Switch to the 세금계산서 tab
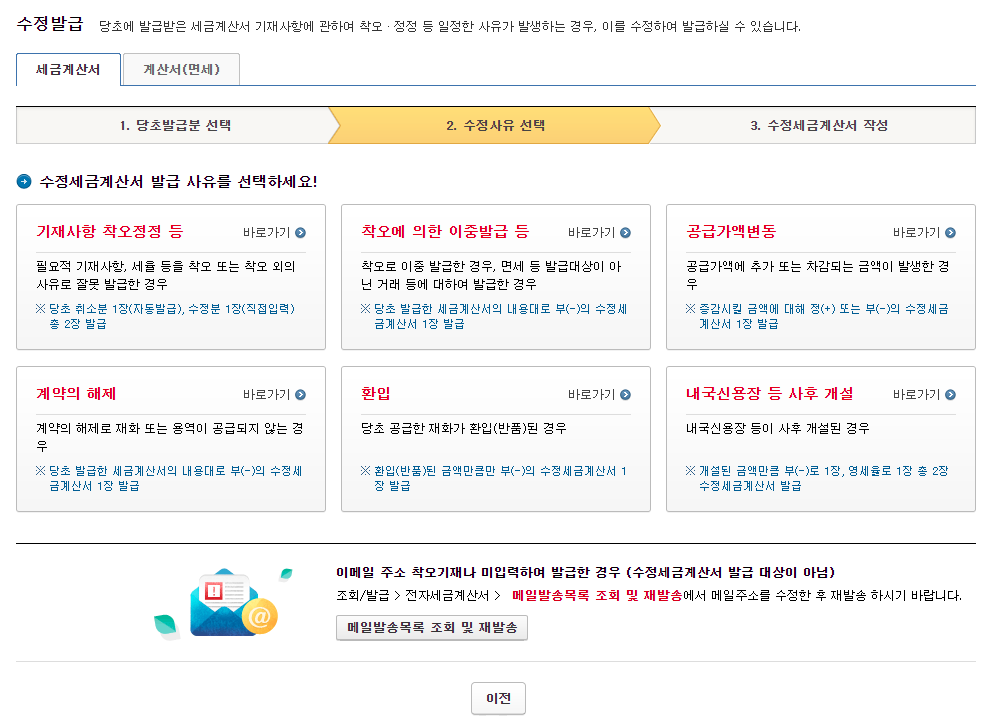Screen dimensions: 994x727 68,70
